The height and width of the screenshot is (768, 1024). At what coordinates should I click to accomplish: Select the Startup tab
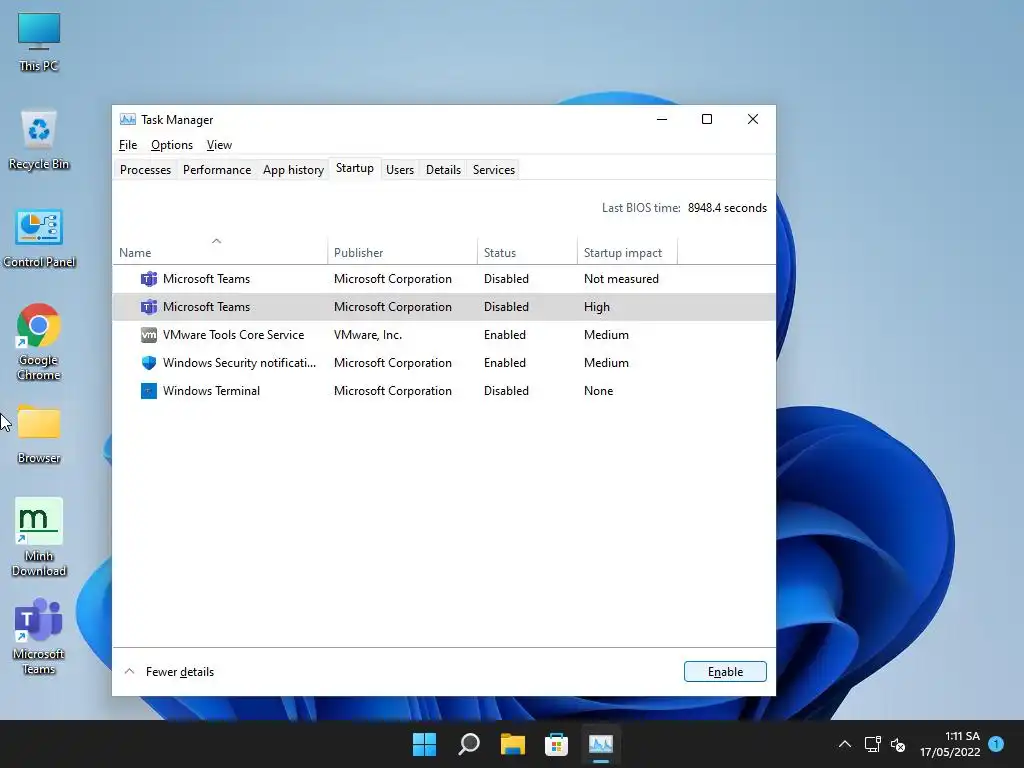tap(355, 168)
